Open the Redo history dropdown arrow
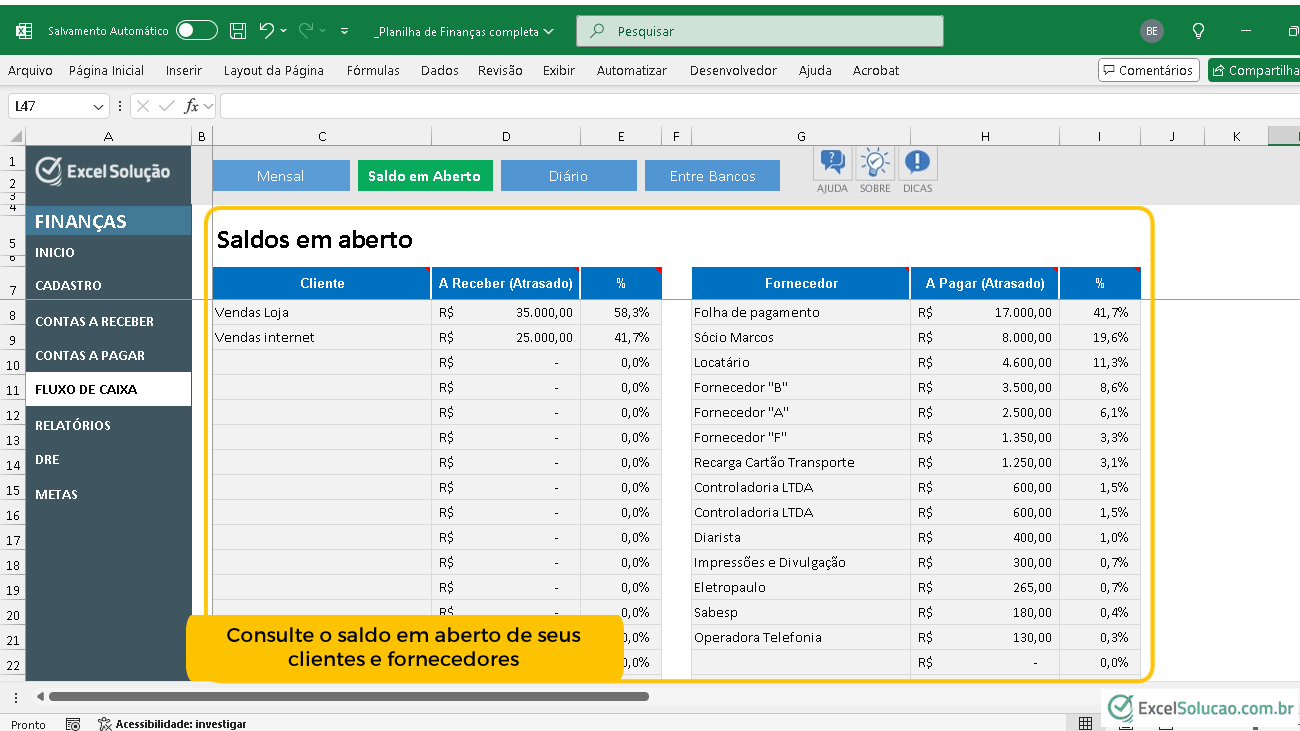 click(323, 31)
